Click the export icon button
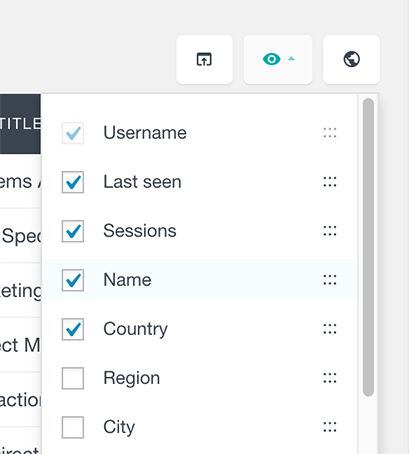 pyautogui.click(x=204, y=60)
